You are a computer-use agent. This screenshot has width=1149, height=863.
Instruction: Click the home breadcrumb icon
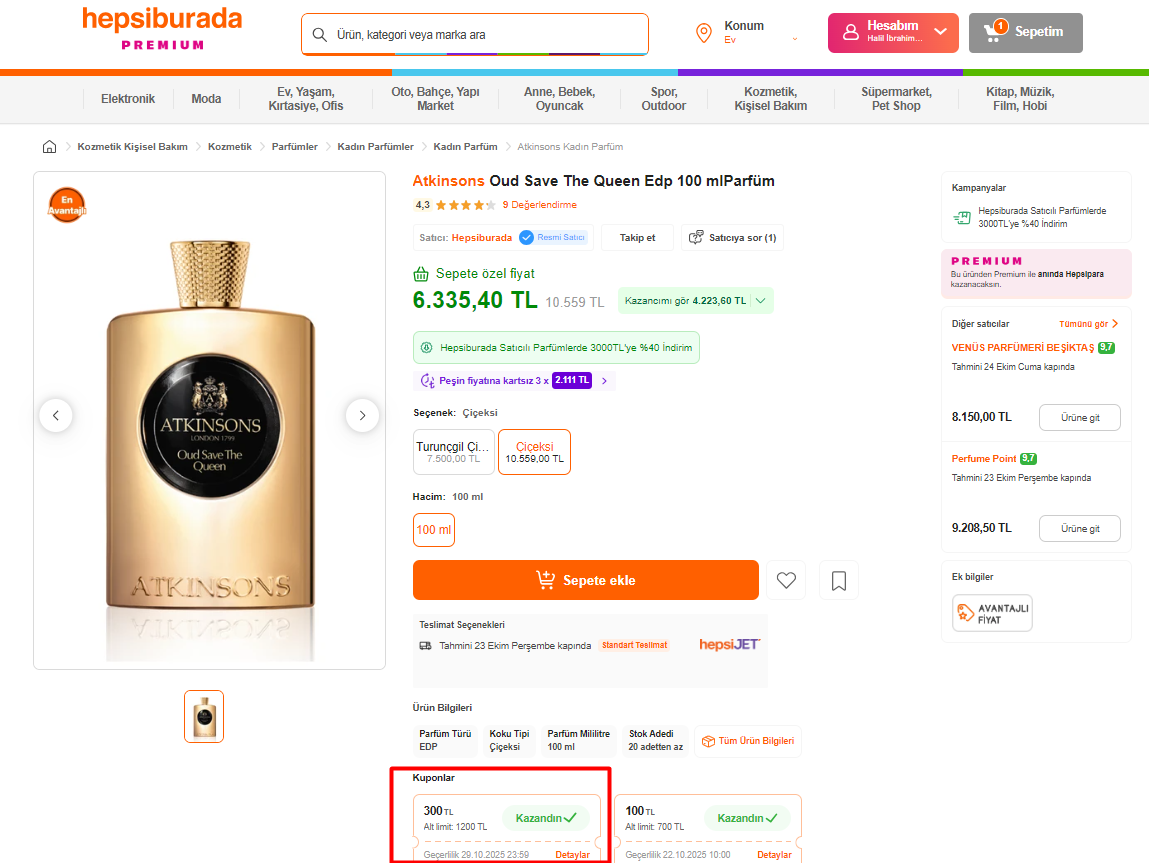click(x=50, y=147)
